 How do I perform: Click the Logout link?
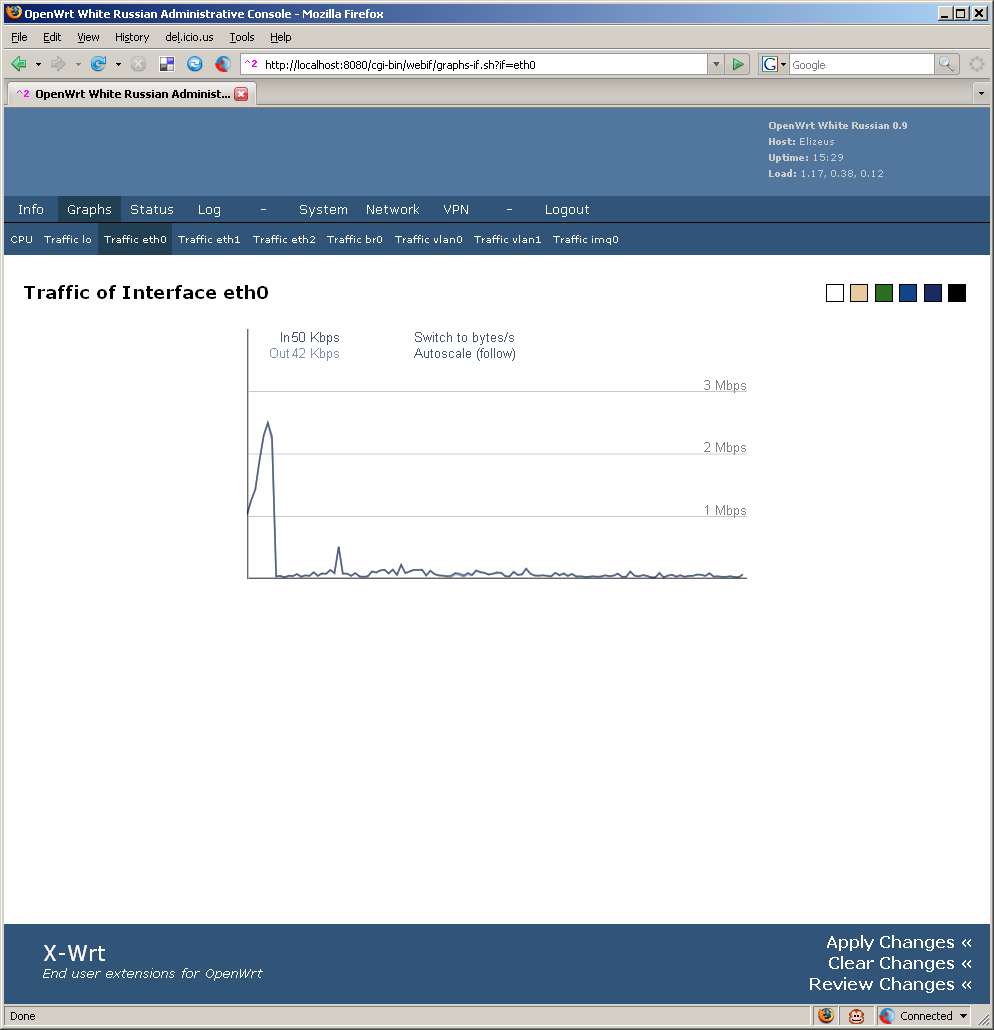pyautogui.click(x=567, y=210)
